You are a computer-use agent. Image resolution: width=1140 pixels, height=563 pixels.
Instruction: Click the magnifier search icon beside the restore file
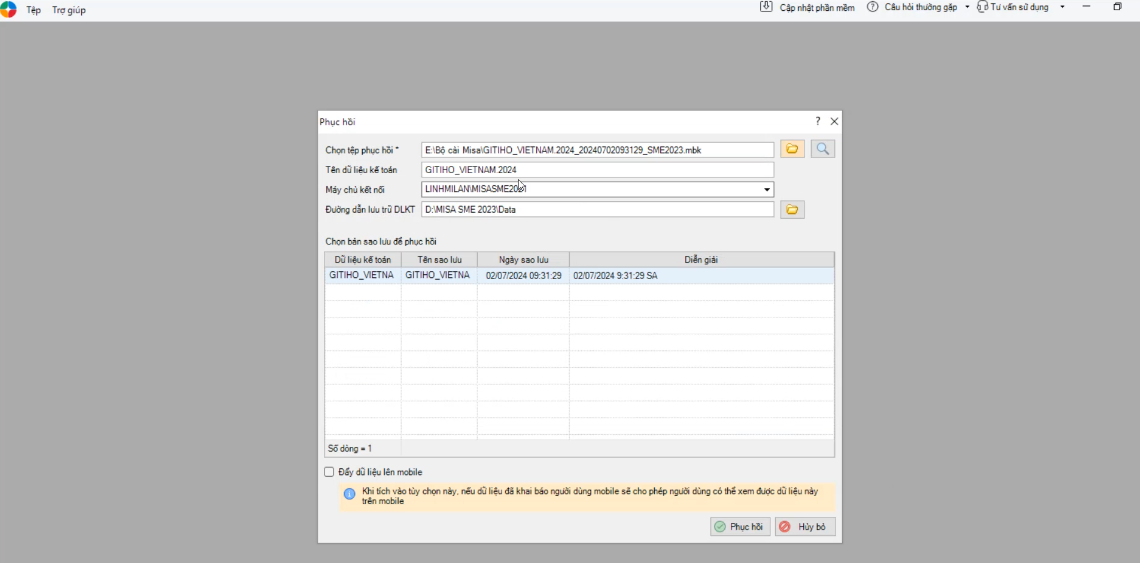coord(823,149)
